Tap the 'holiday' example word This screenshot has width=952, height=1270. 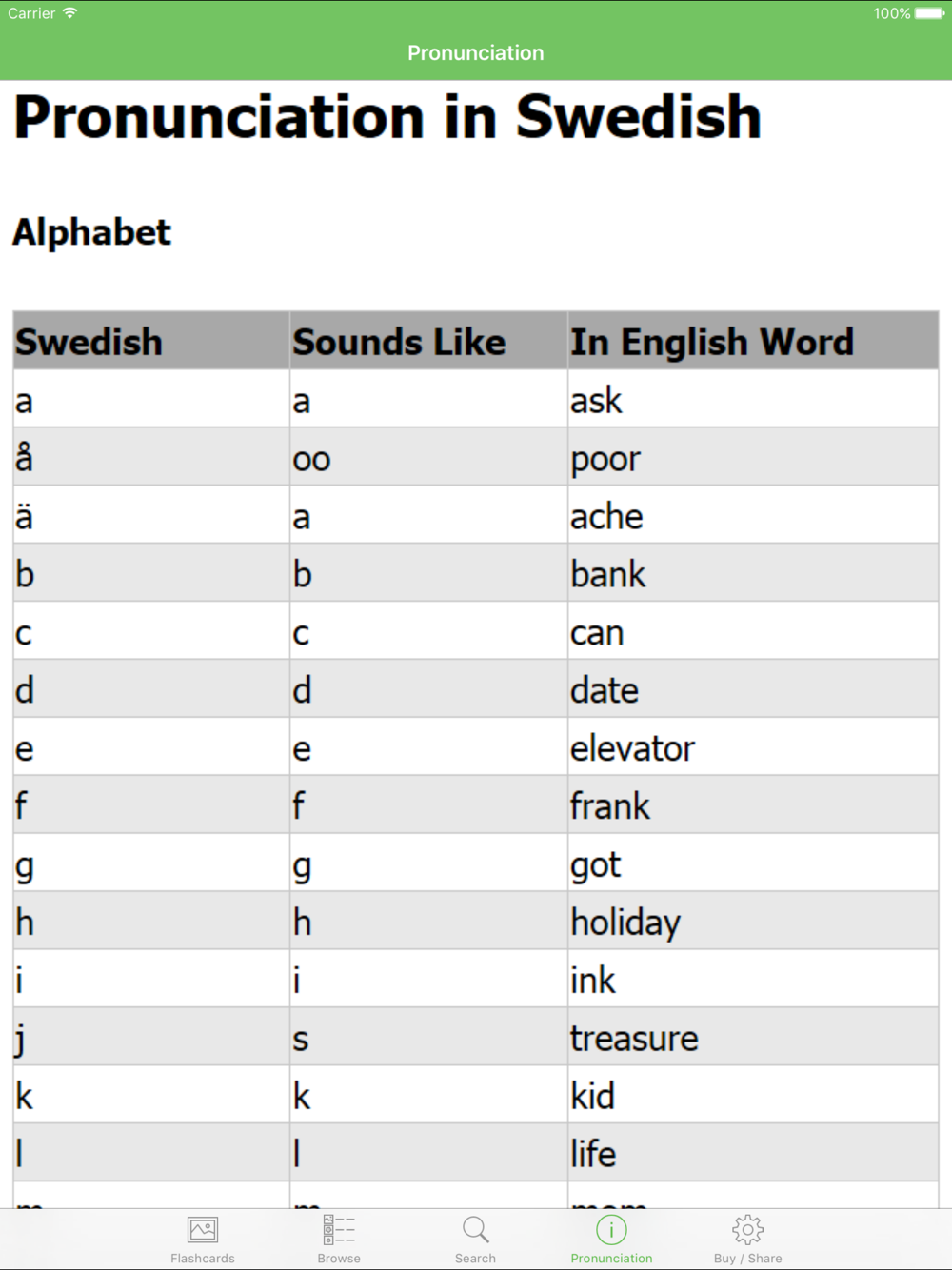coord(625,922)
